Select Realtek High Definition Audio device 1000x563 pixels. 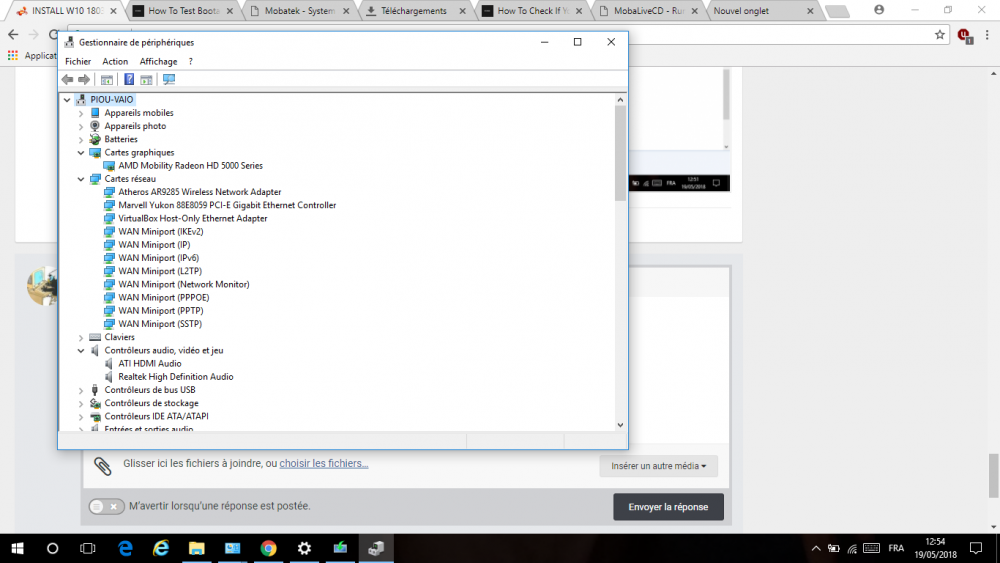pos(175,377)
